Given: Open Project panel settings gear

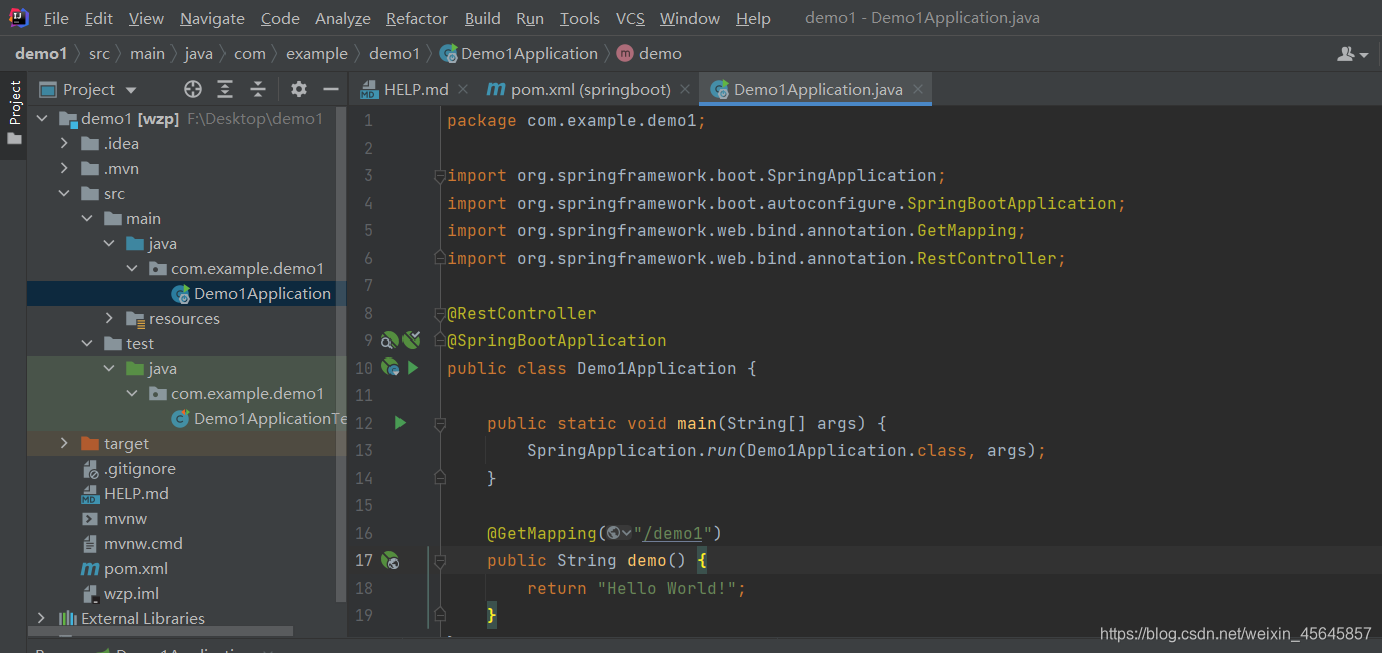Looking at the screenshot, I should coord(298,89).
